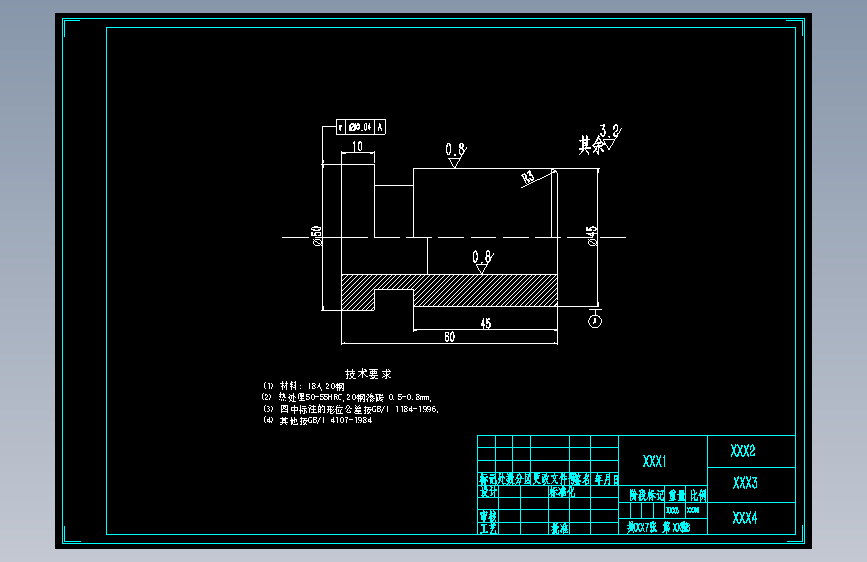The width and height of the screenshot is (867, 562).
Task: Click the '设计' title block cell
Action: click(488, 492)
